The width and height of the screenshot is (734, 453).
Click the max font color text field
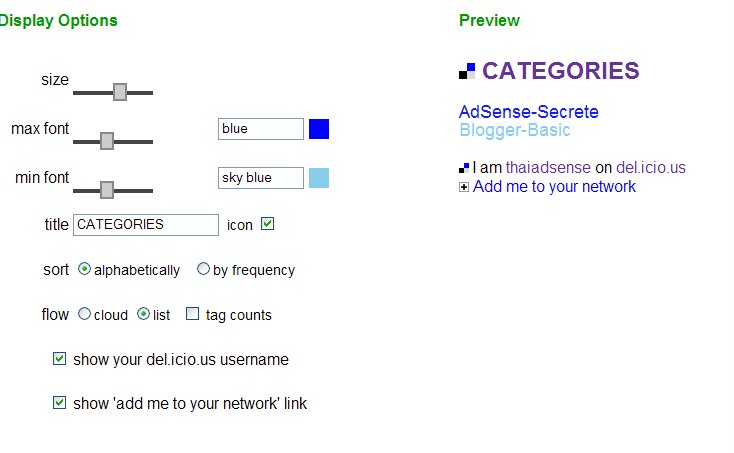point(261,129)
